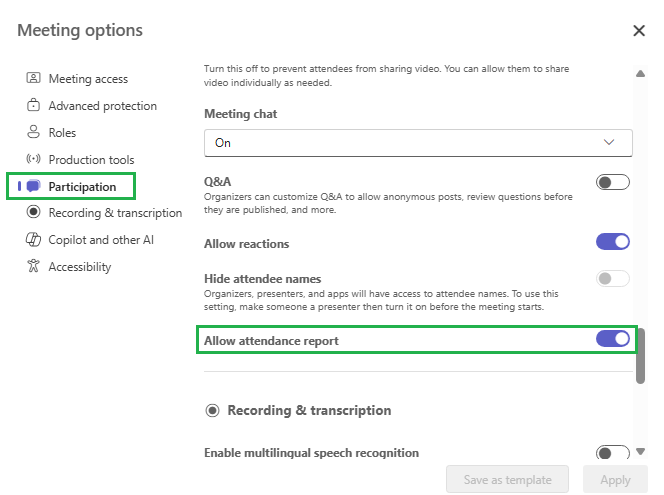Click the Copilot and other AI icon
Screen dimensions: 664x495
33,239
